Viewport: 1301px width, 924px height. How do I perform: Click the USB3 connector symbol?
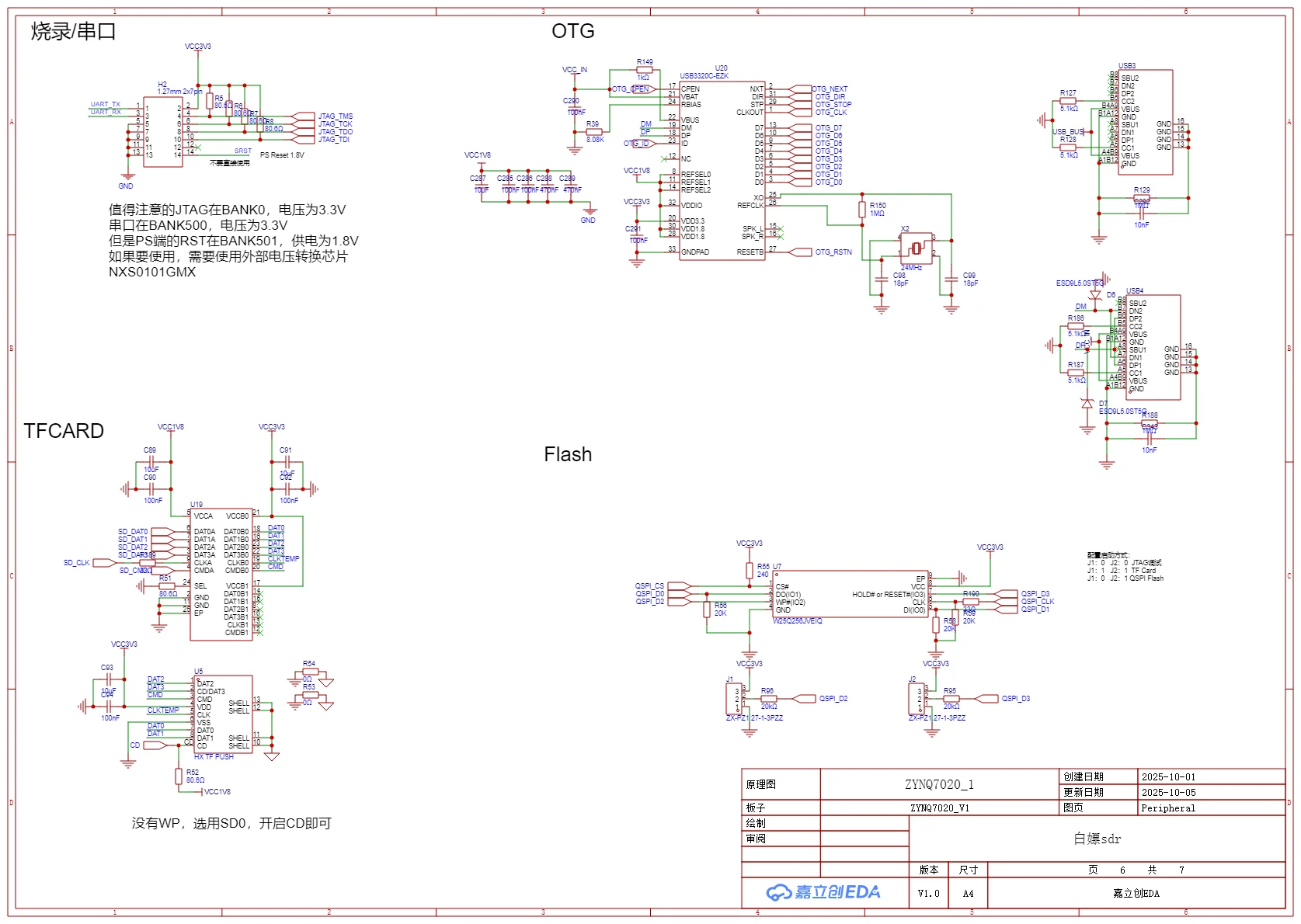(1146, 122)
